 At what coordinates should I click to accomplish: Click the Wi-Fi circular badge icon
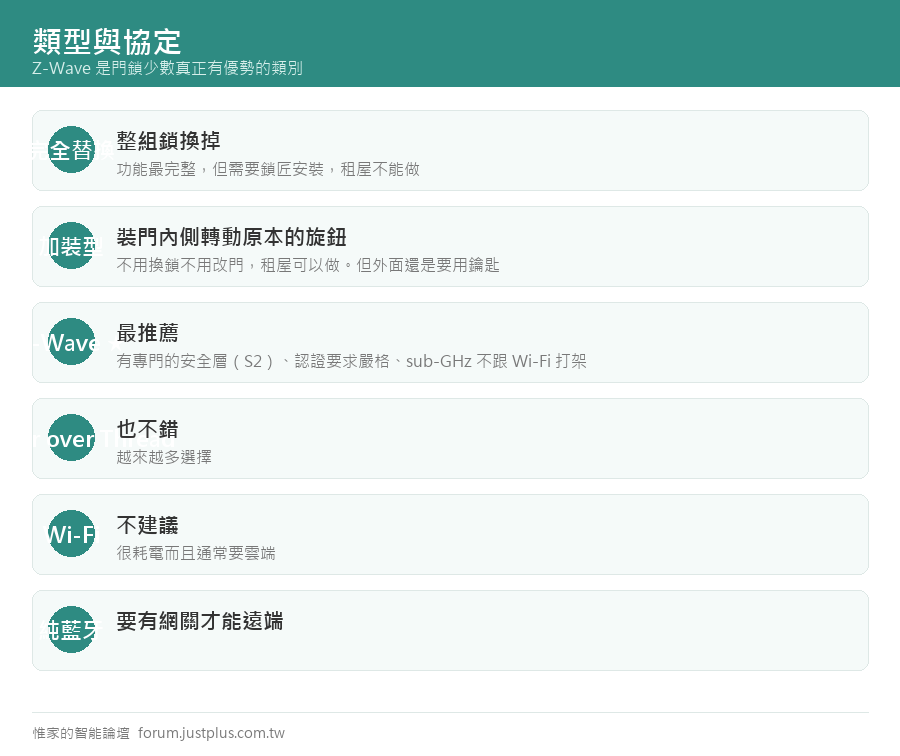point(71,534)
